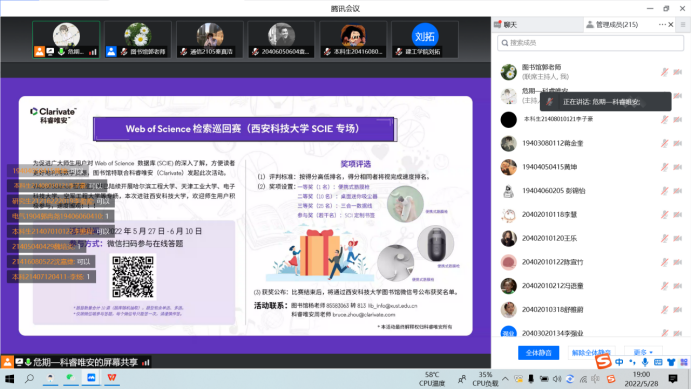Open the hamburger menu beside member panel
Image resolution: width=692 pixels, height=389 pixels.
click(x=683, y=25)
